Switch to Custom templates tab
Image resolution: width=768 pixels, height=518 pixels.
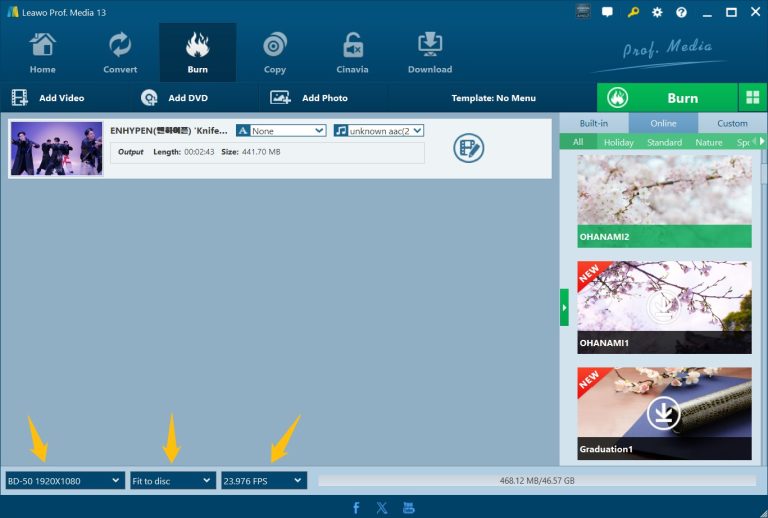(732, 123)
